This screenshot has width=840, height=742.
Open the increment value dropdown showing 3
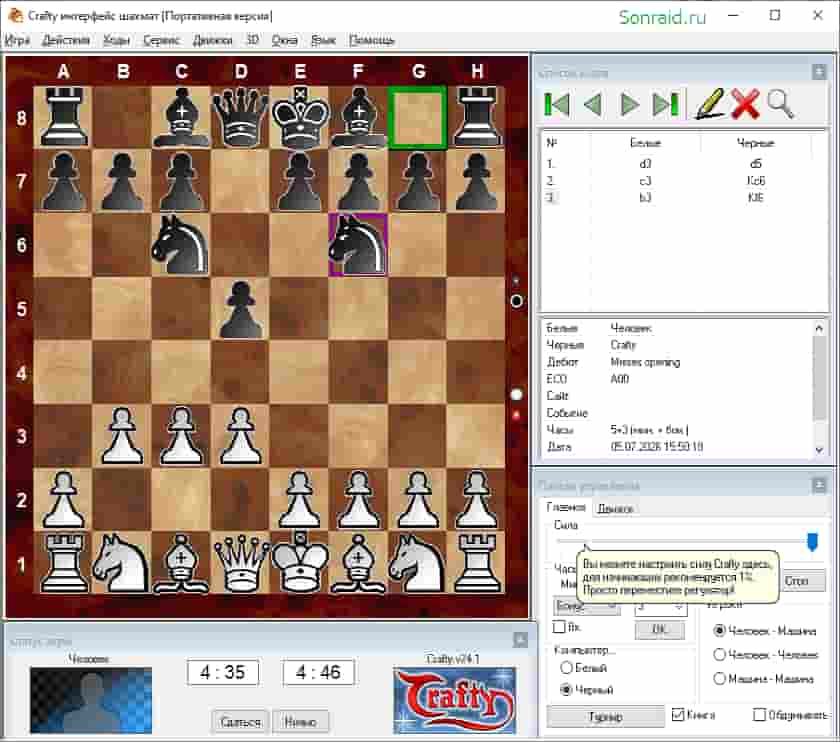pos(660,607)
